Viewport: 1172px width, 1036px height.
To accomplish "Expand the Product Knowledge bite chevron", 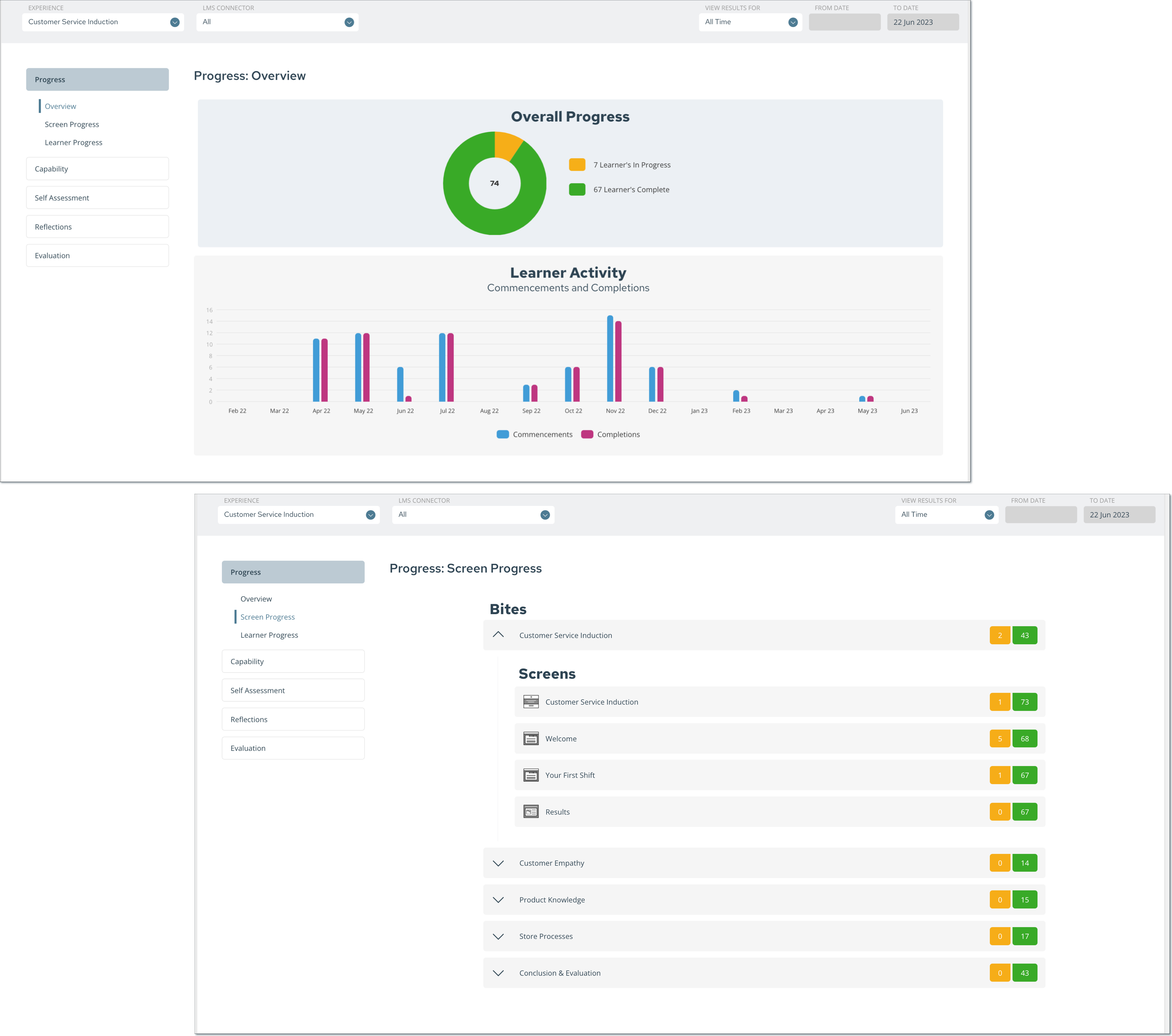I will click(498, 900).
